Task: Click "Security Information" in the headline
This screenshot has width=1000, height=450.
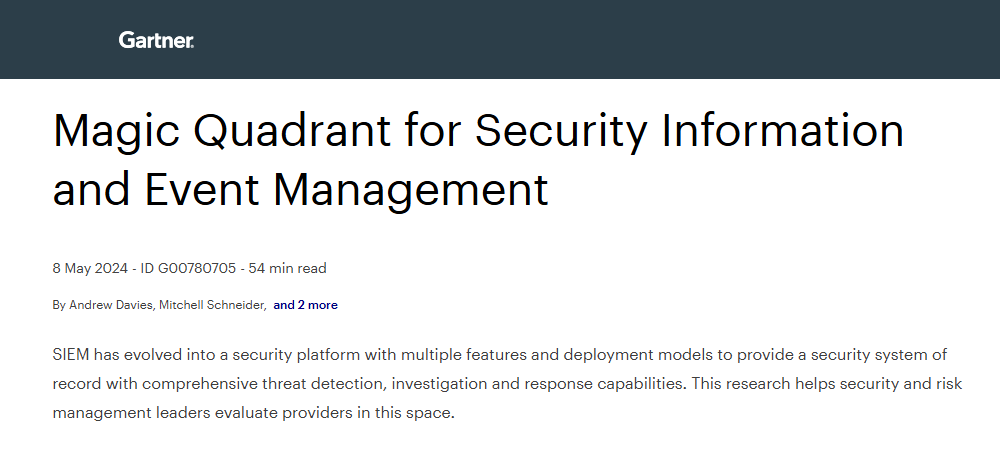Action: [690, 132]
